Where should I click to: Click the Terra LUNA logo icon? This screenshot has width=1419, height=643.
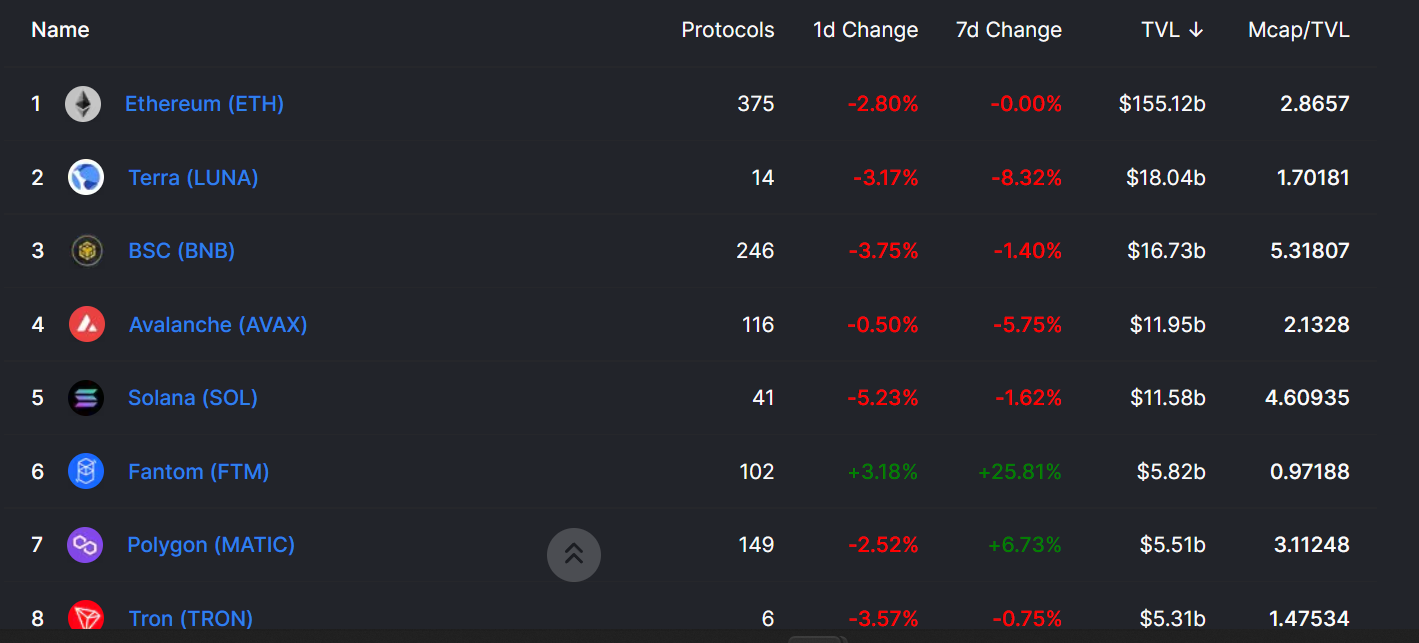click(x=86, y=178)
